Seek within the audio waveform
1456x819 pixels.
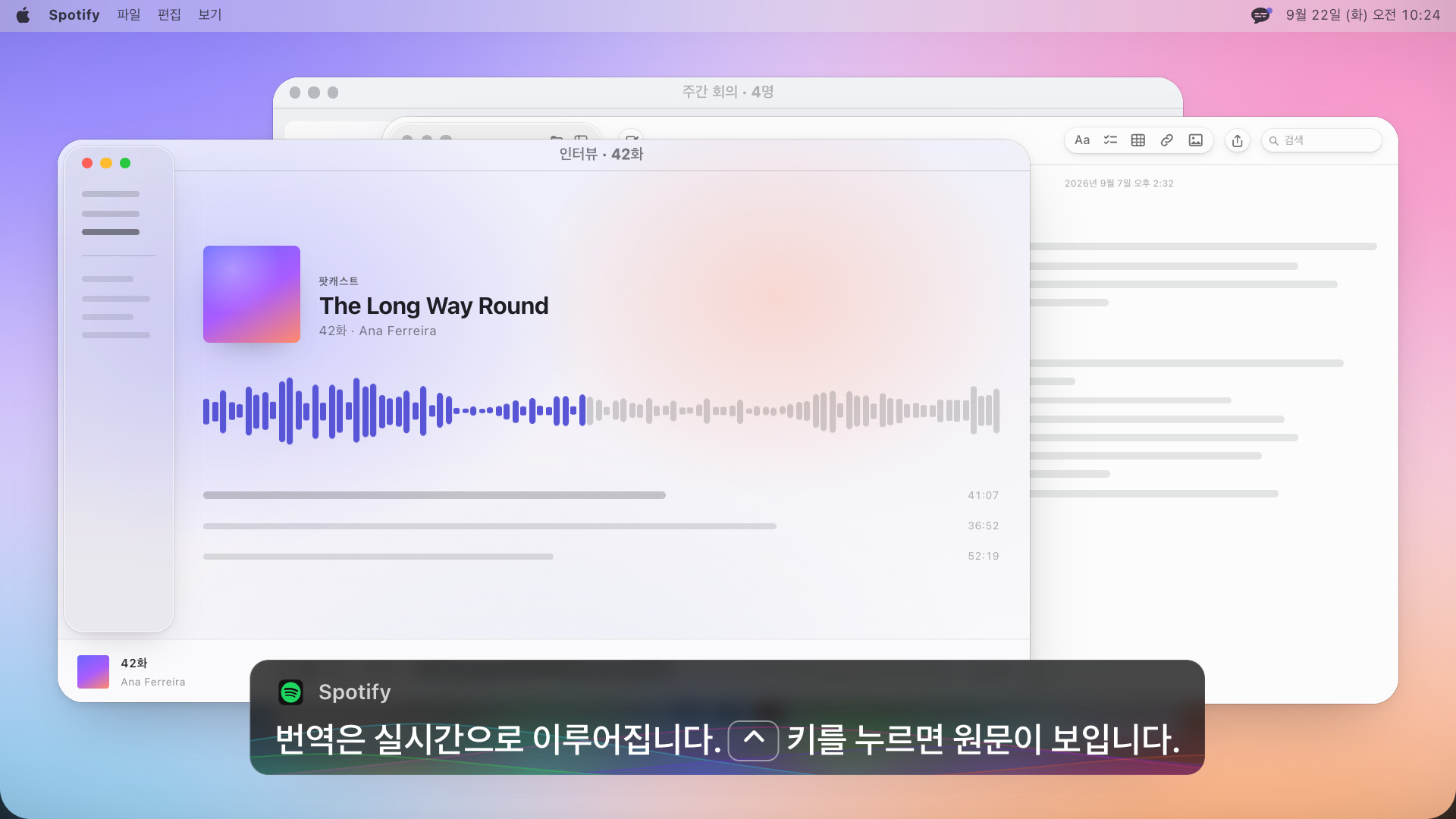pos(601,411)
